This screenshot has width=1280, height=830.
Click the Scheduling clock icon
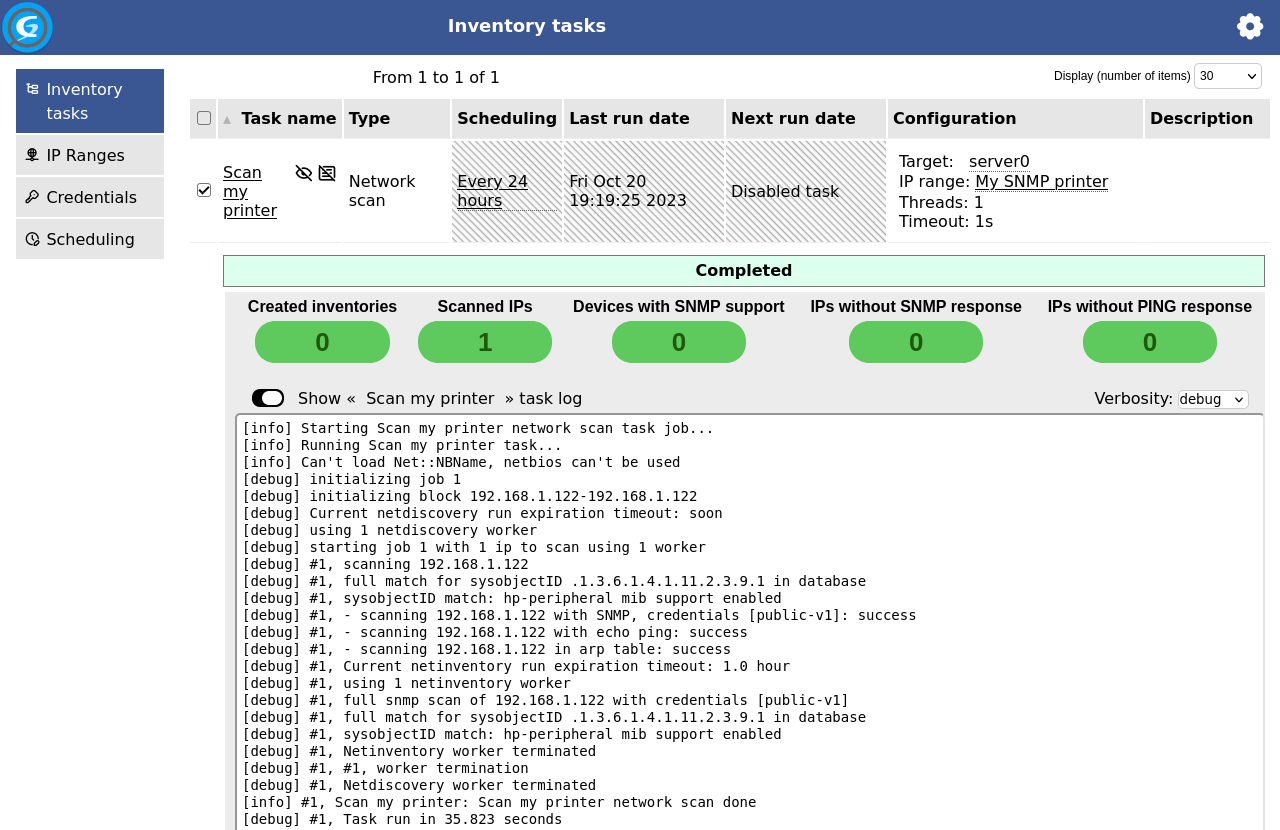[x=32, y=239]
